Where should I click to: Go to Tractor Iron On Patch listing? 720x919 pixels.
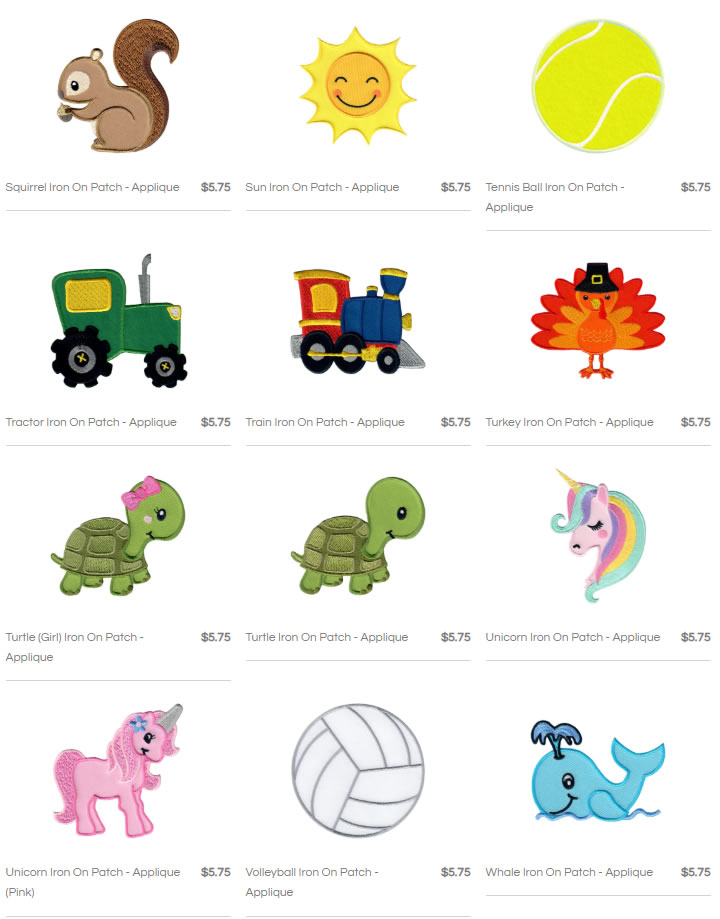(91, 422)
